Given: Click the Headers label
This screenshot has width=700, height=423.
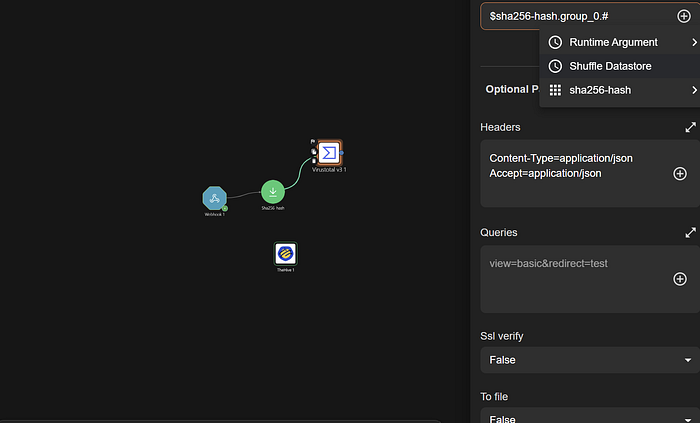Looking at the screenshot, I should coord(500,127).
